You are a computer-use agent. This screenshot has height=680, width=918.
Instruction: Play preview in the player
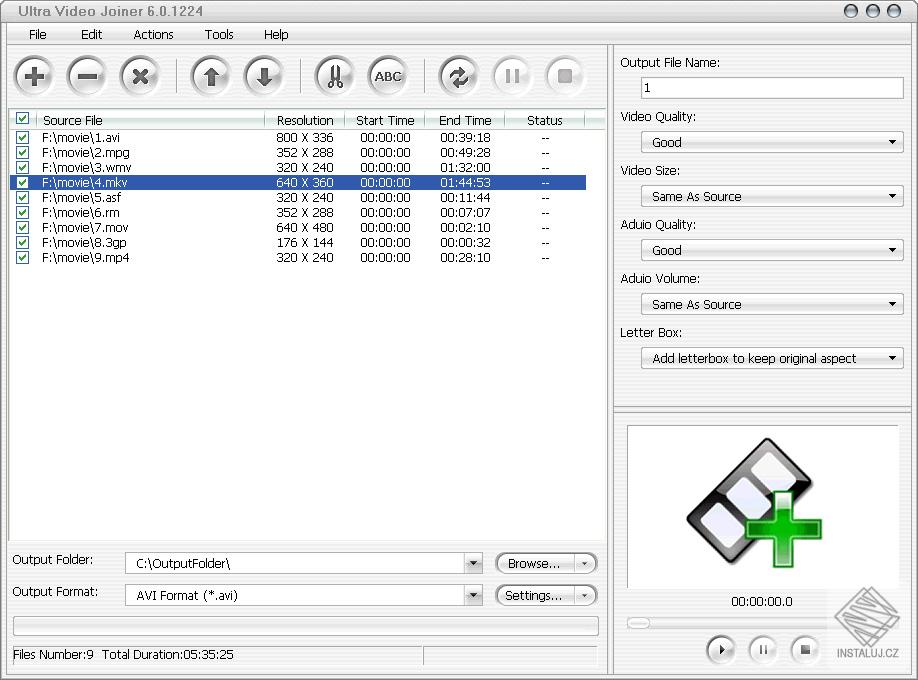tap(721, 649)
